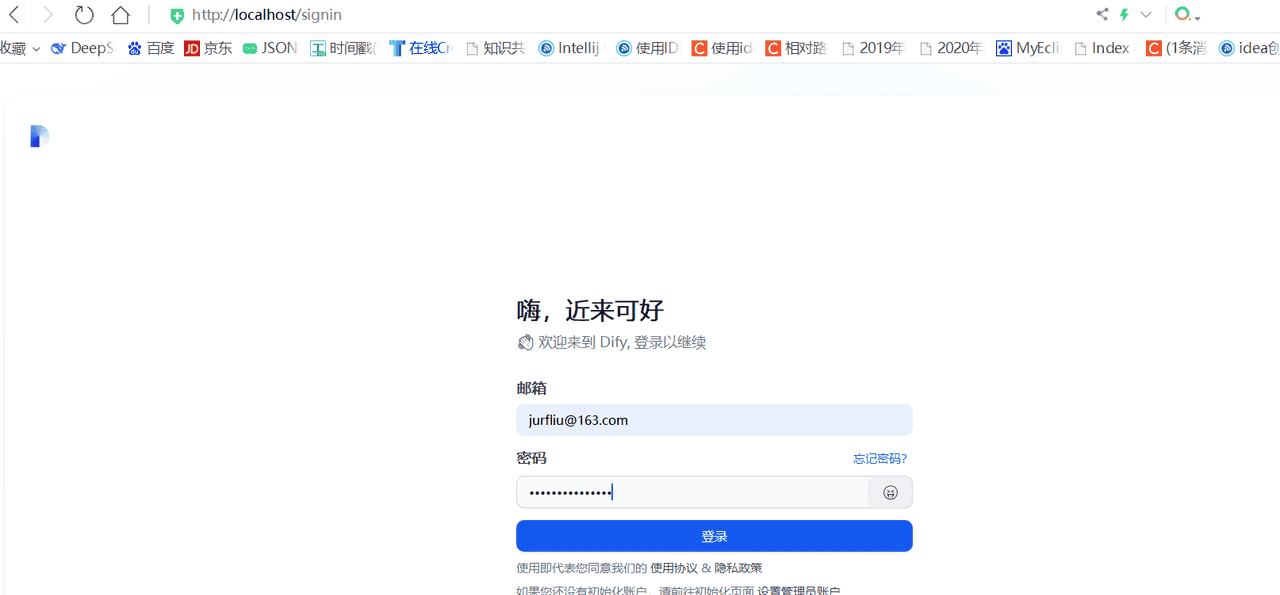
Task: Reload the page with the refresh icon
Action: coord(84,15)
